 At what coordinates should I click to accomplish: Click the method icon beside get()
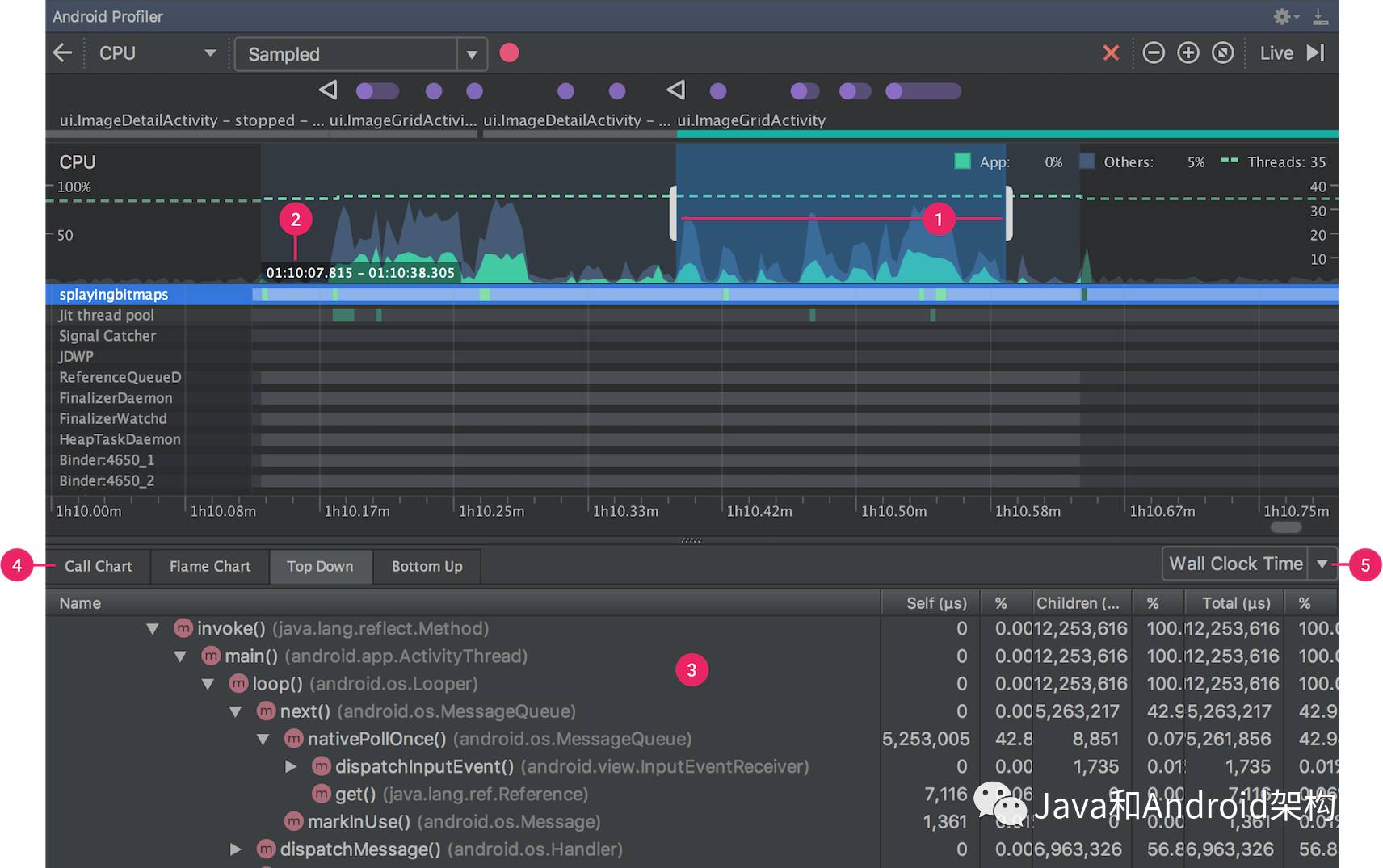(x=322, y=795)
